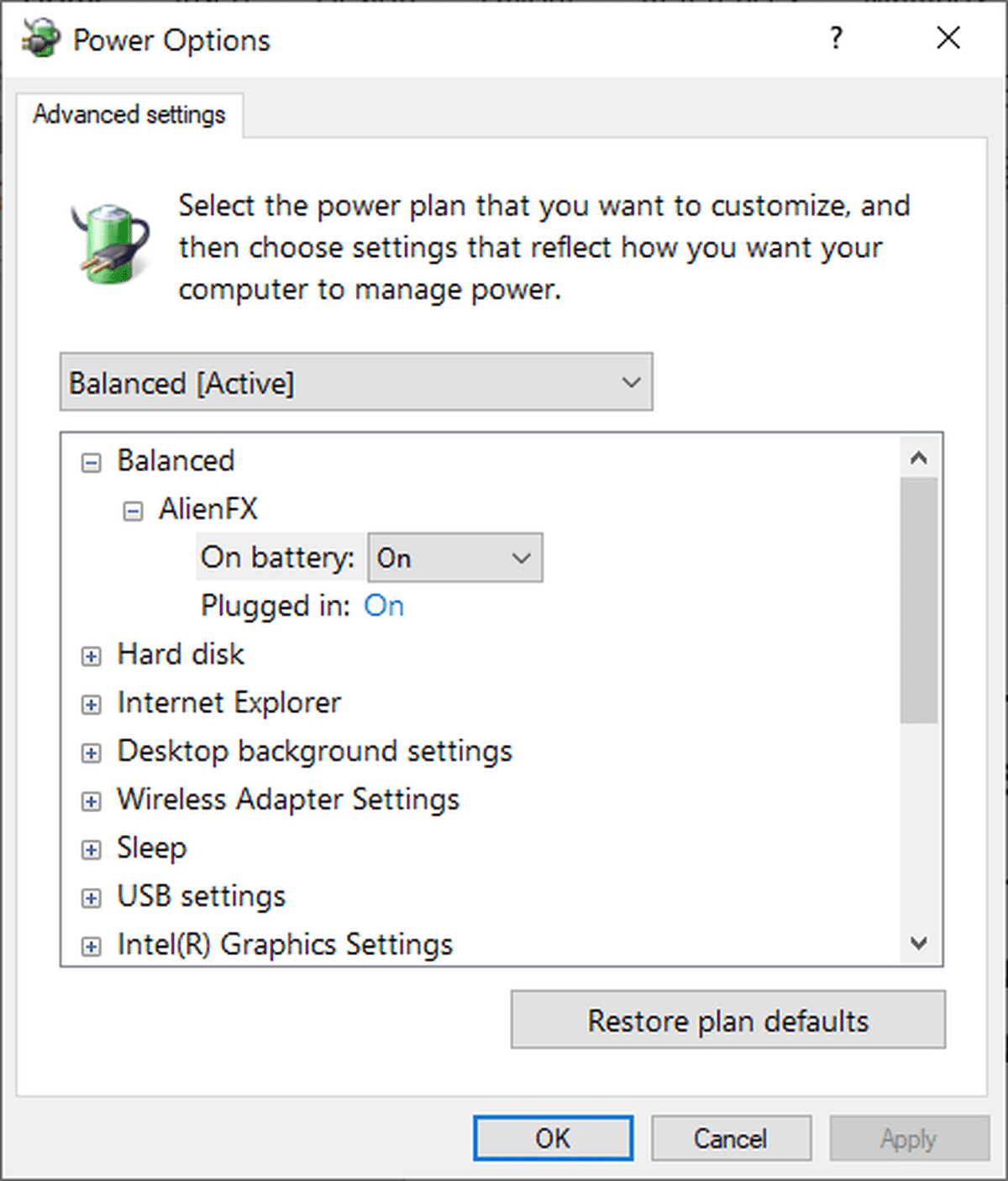Expand the USB settings node
Viewport: 1008px width, 1181px height.
coord(91,898)
